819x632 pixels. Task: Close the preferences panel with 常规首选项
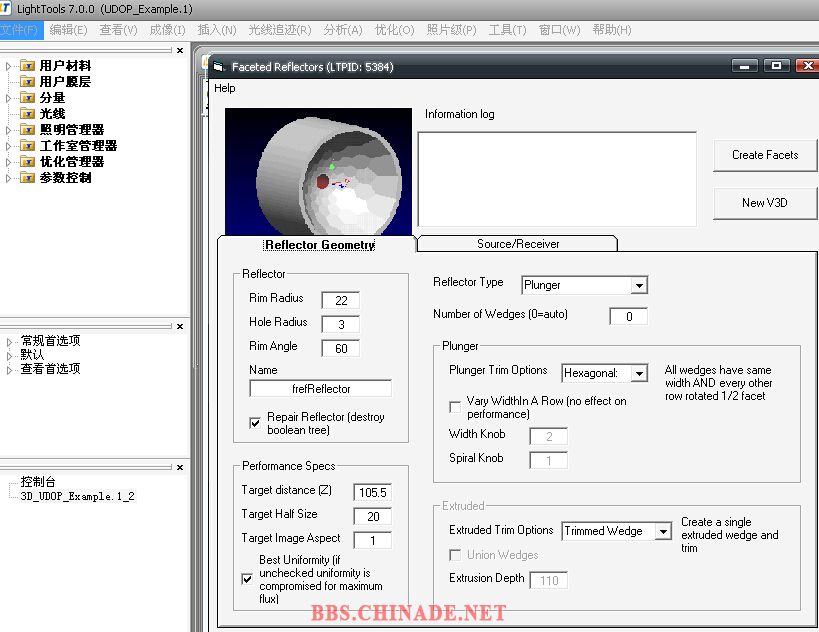180,326
